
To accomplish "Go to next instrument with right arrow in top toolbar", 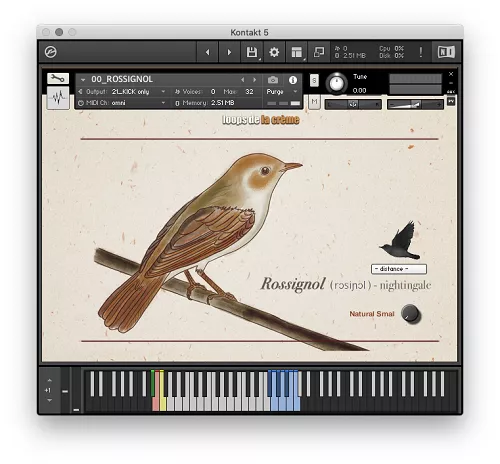I will 229,52.
